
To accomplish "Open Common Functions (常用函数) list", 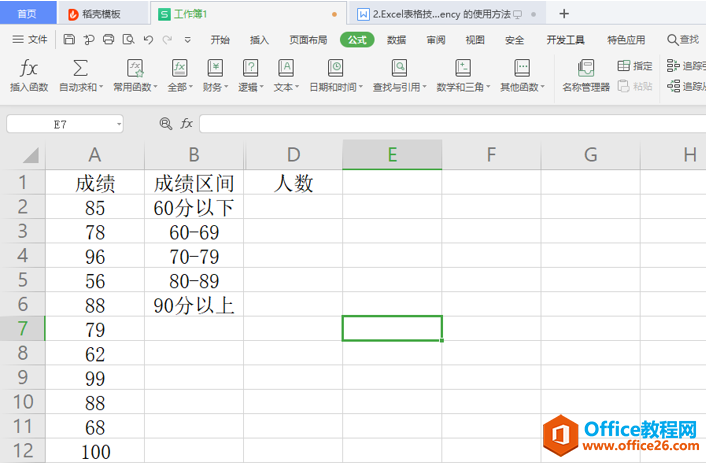I will coord(135,75).
